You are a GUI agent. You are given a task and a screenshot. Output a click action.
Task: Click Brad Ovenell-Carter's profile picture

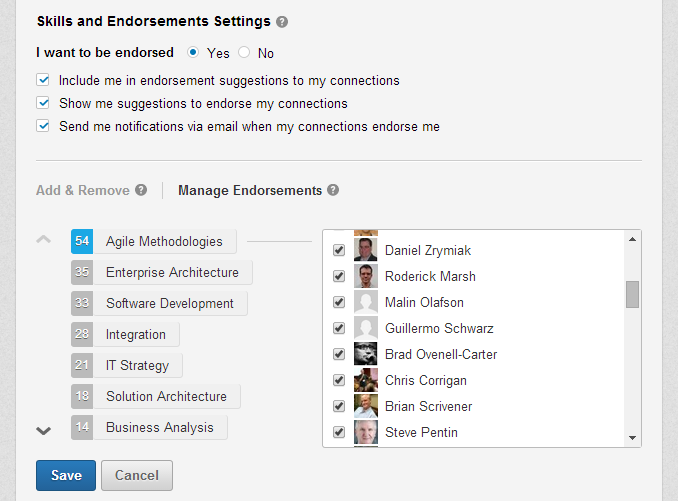click(x=365, y=354)
